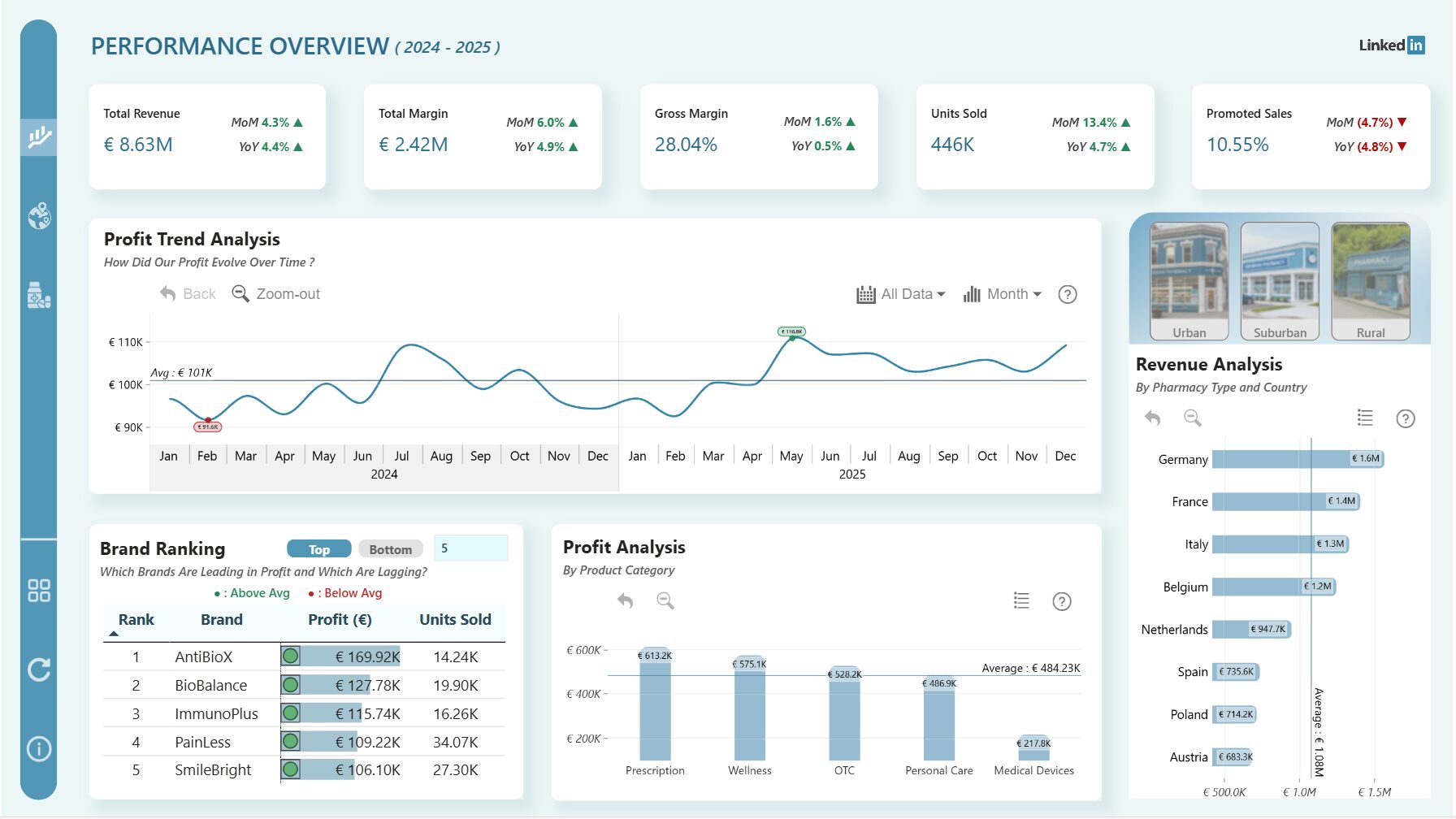The height and width of the screenshot is (819, 1456).
Task: Open the LinkedIn link at top right
Action: (x=1391, y=45)
